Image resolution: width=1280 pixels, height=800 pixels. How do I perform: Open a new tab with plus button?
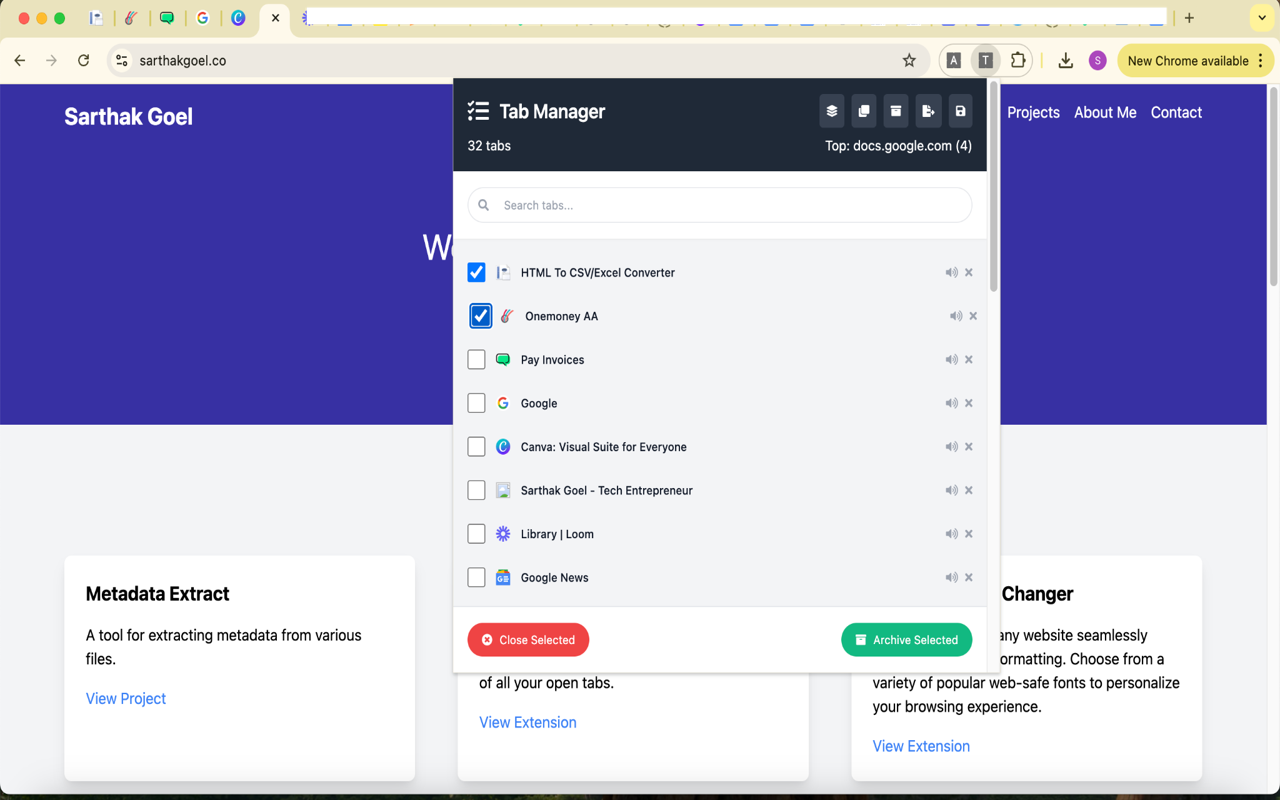1189,18
